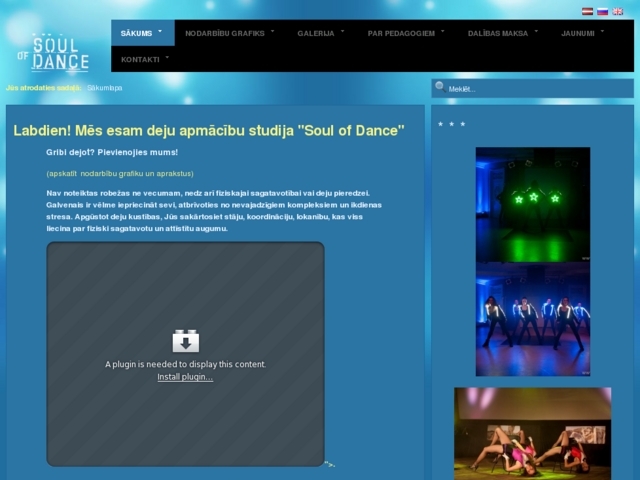Open the green star lights dance photo
The height and width of the screenshot is (480, 640).
(532, 204)
